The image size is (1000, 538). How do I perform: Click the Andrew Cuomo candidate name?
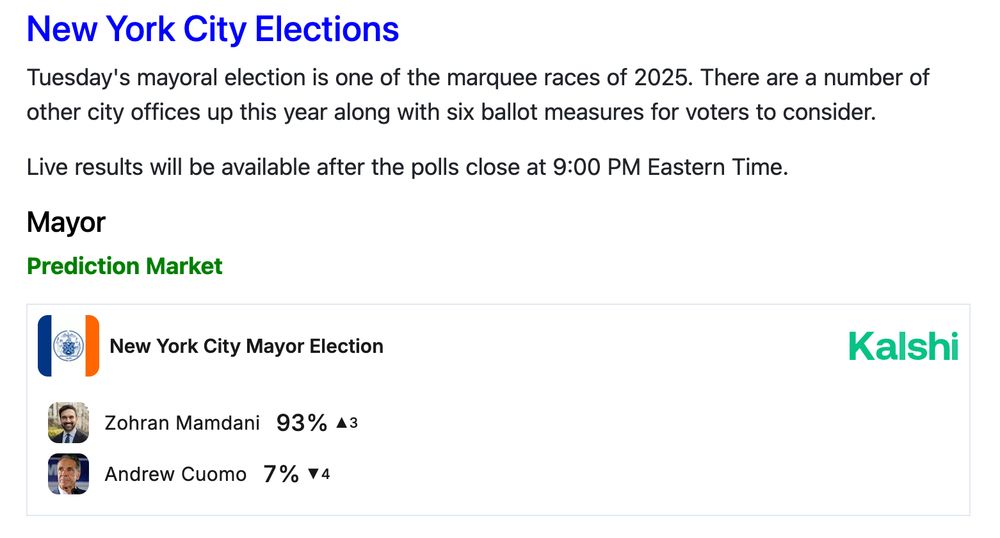tap(175, 474)
